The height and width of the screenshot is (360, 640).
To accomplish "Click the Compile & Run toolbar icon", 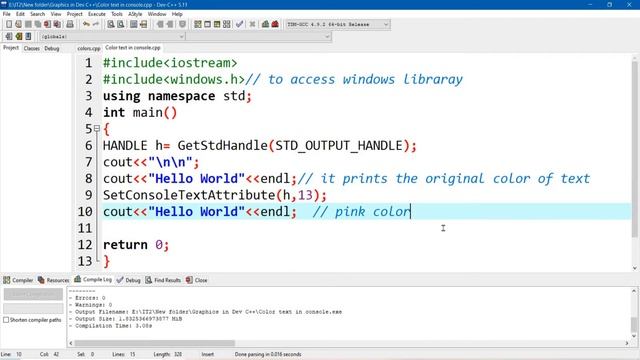I will coord(217,24).
